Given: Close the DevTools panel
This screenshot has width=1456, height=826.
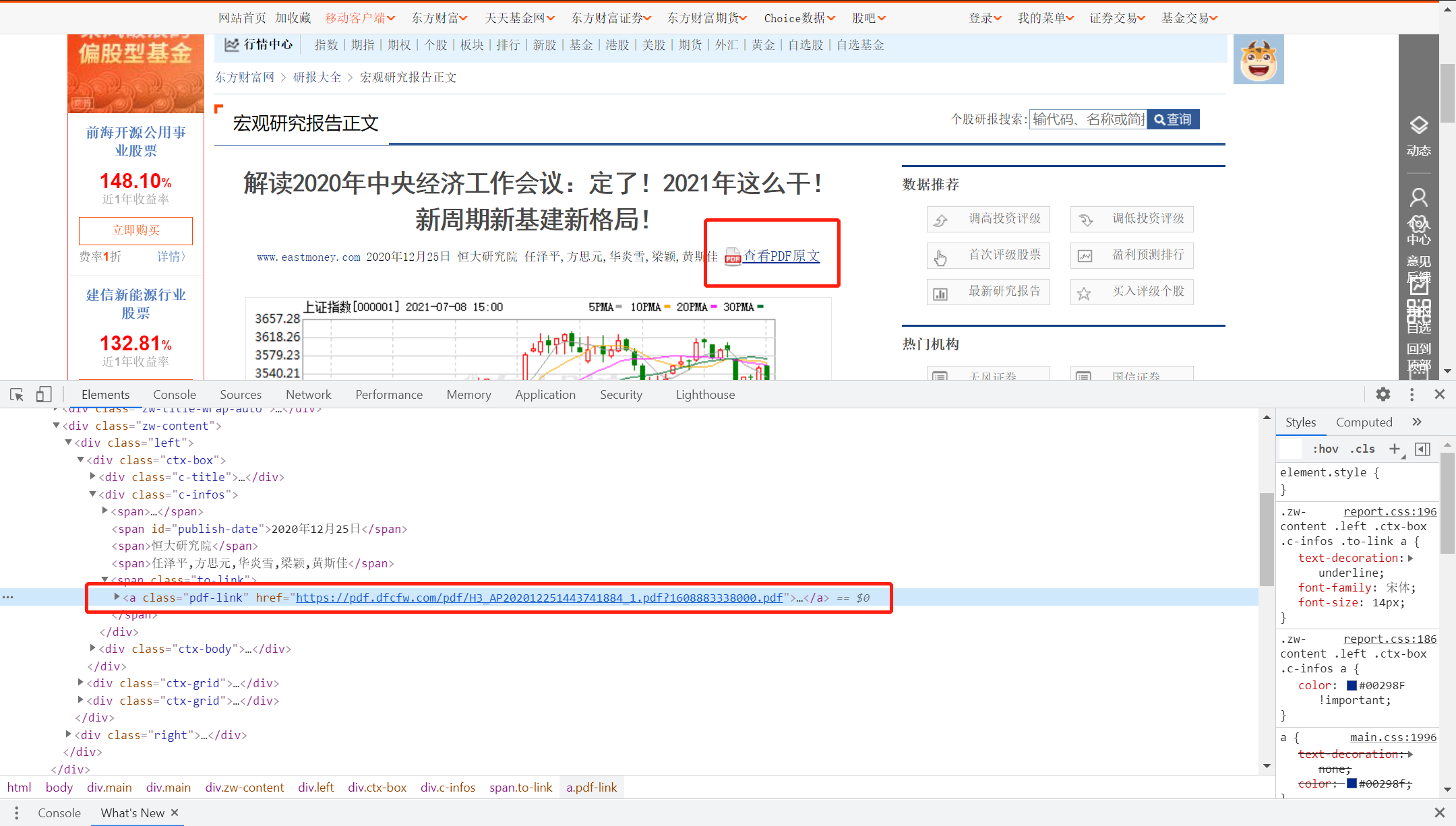Looking at the screenshot, I should [1440, 394].
